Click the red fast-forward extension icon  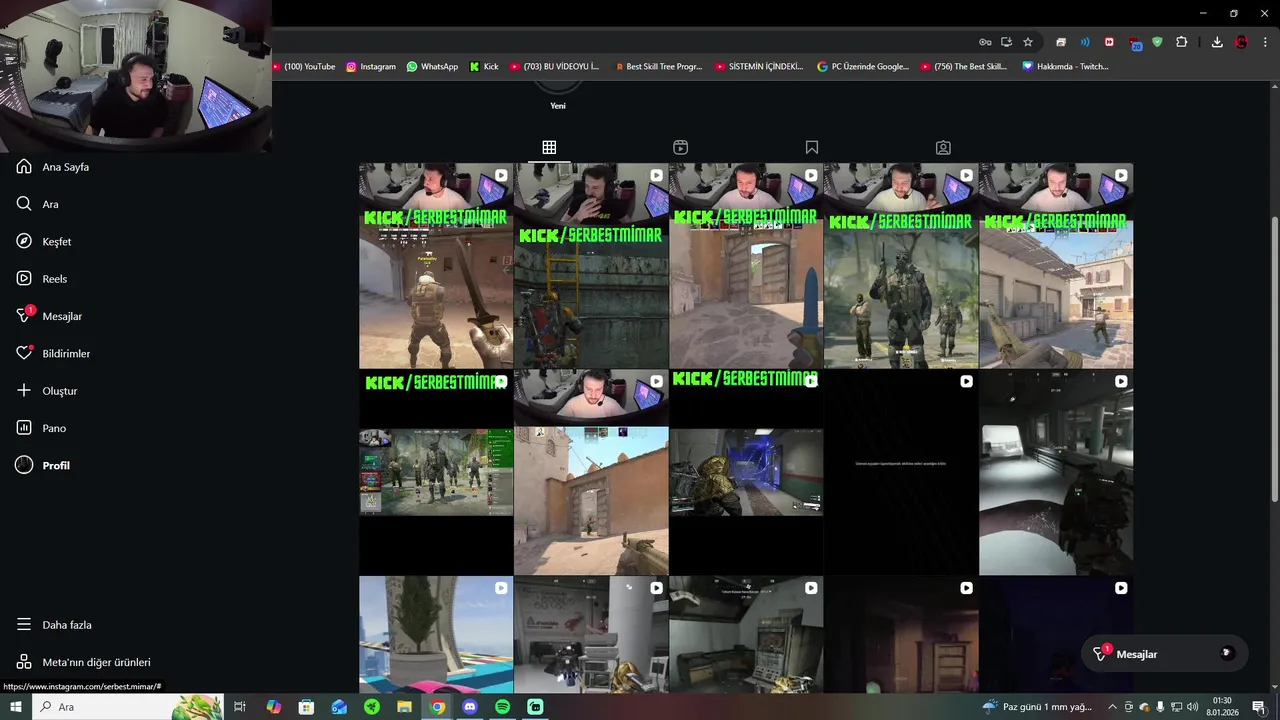(1109, 42)
